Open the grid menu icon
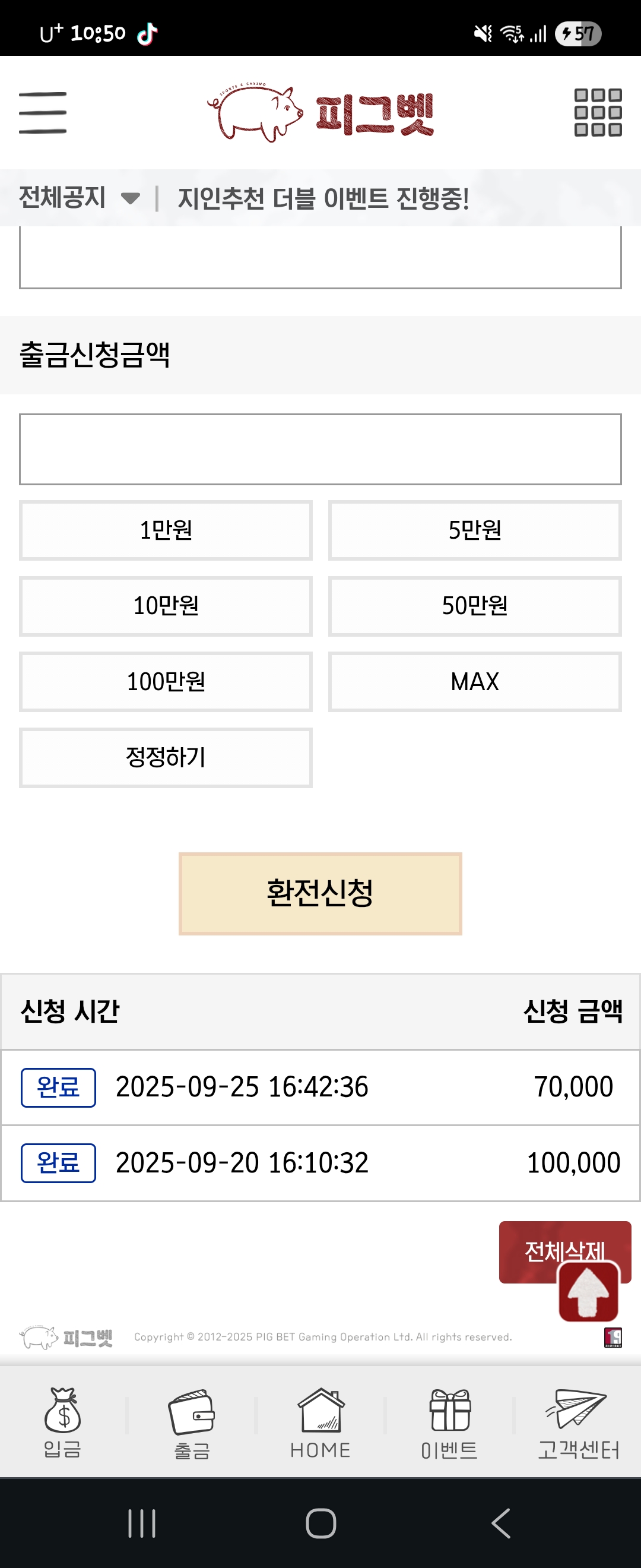The height and width of the screenshot is (1568, 641). pyautogui.click(x=598, y=113)
